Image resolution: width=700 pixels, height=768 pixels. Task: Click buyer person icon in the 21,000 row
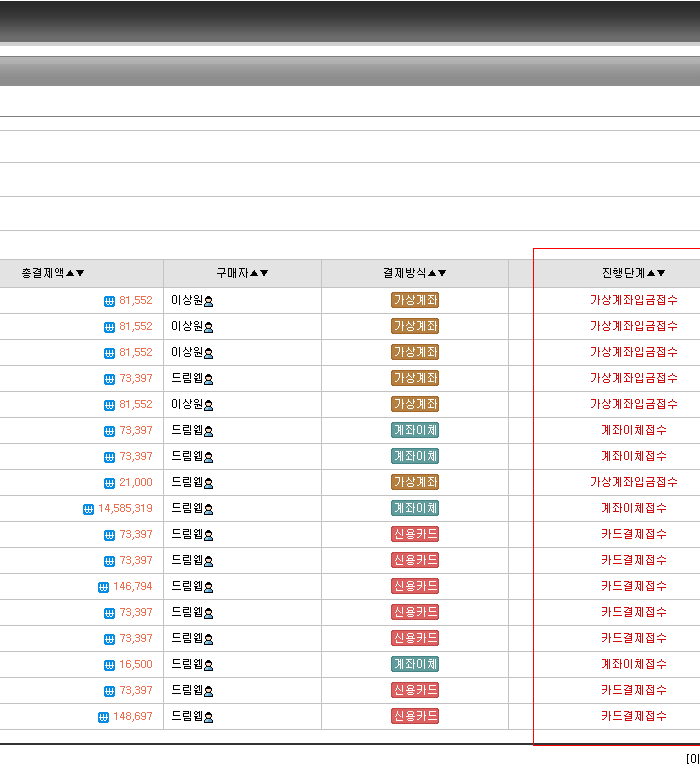point(209,483)
